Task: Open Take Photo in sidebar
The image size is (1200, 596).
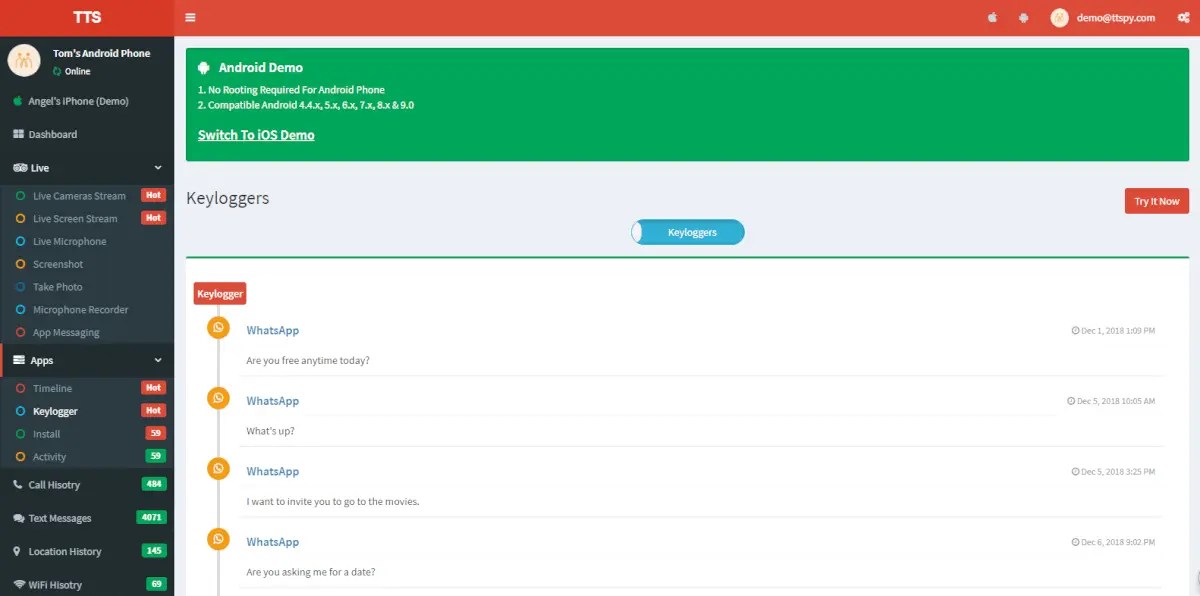Action: [57, 287]
